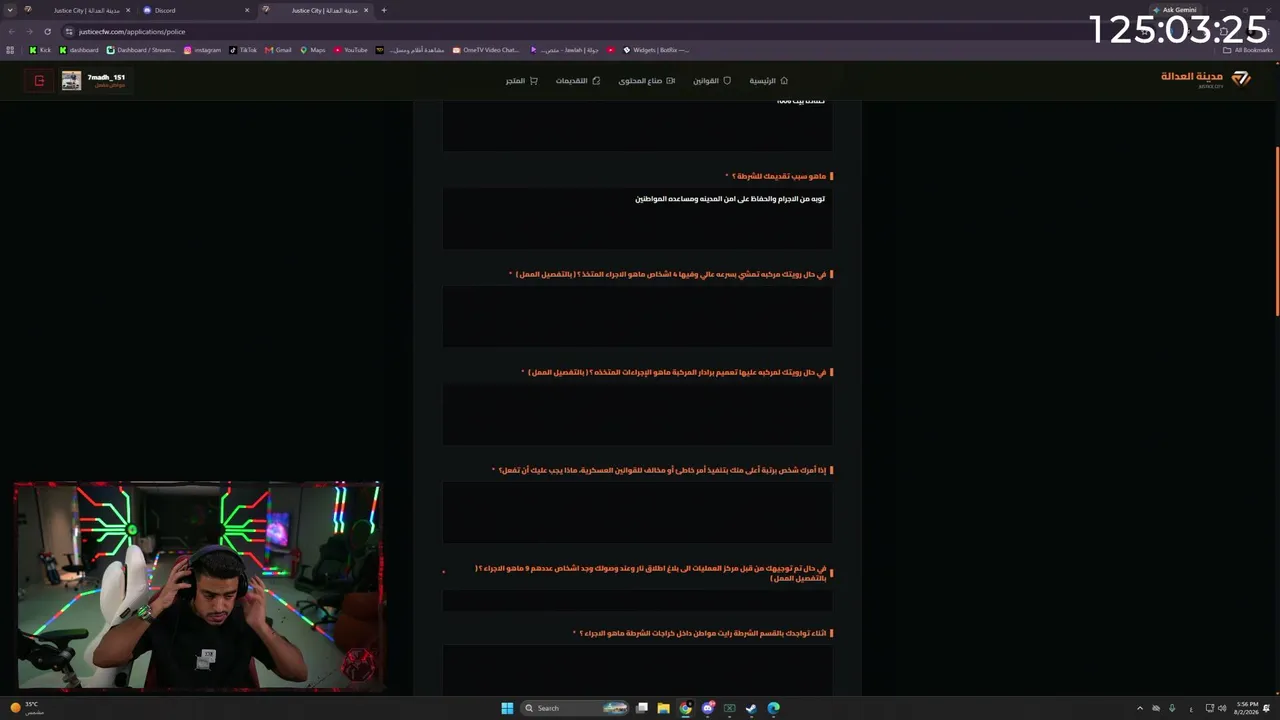Switch to the first Justice City tab

pos(80,10)
